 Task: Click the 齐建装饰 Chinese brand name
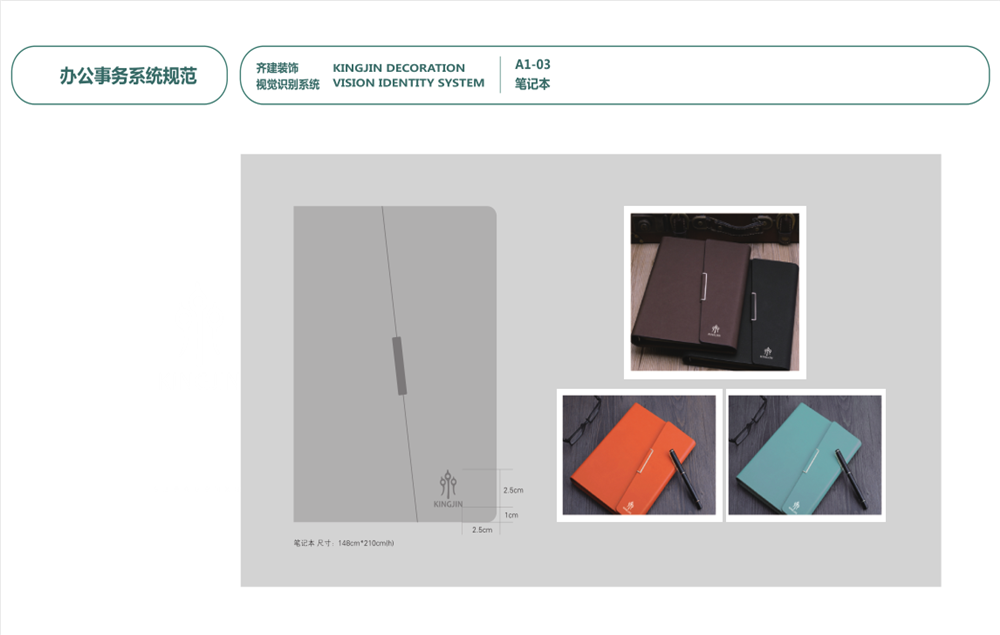click(x=277, y=68)
